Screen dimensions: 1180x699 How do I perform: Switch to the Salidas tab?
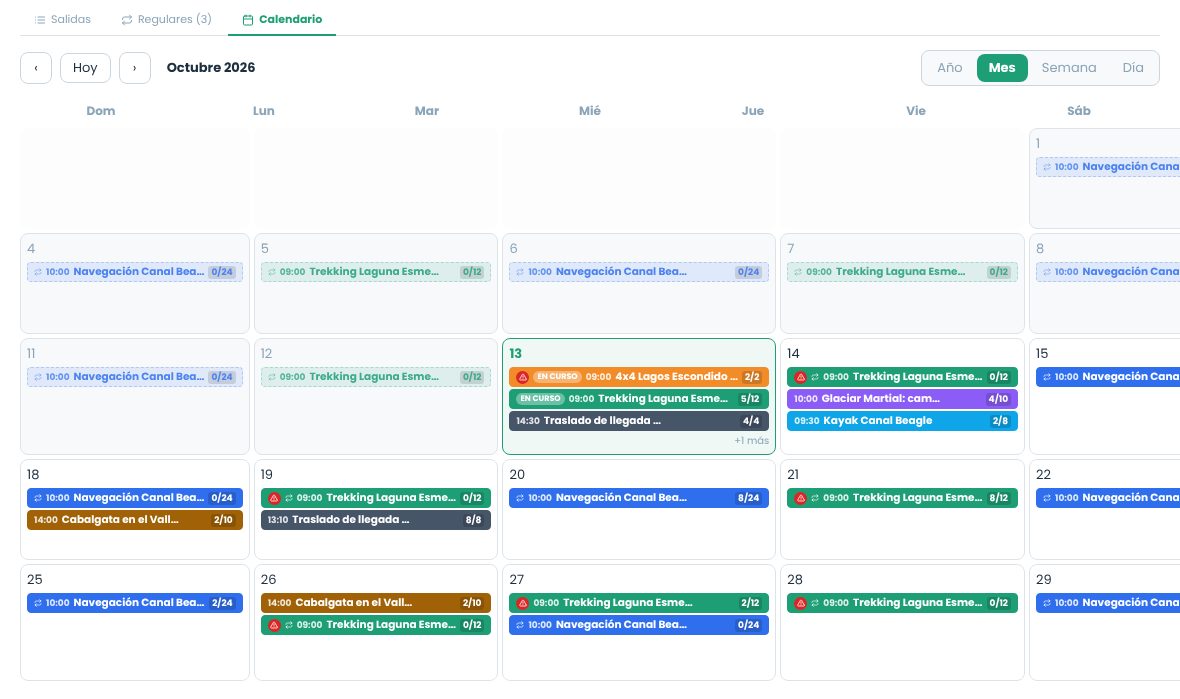[62, 19]
